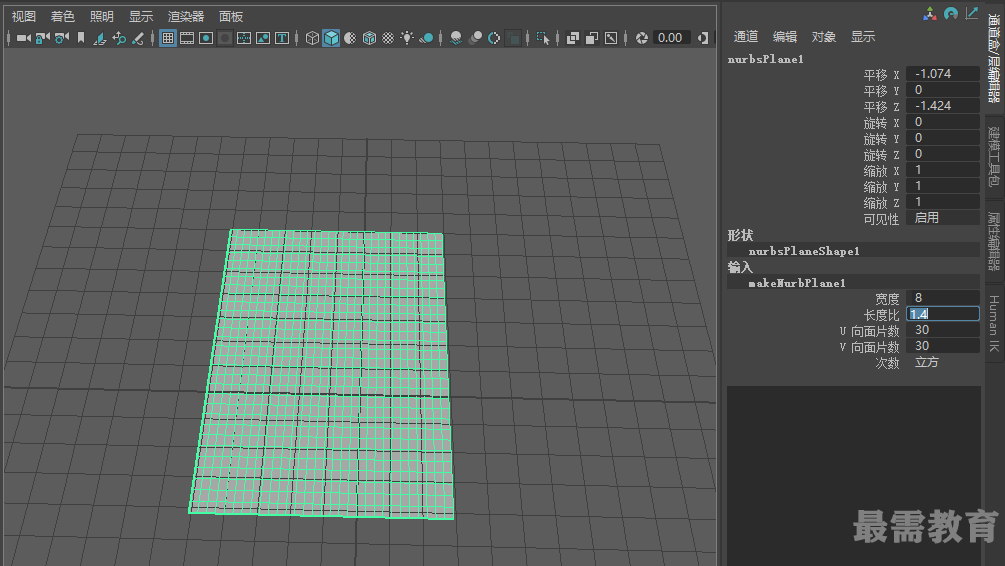The image size is (1005, 566).
Task: Click the 可见性 value 启用
Action: 942,218
